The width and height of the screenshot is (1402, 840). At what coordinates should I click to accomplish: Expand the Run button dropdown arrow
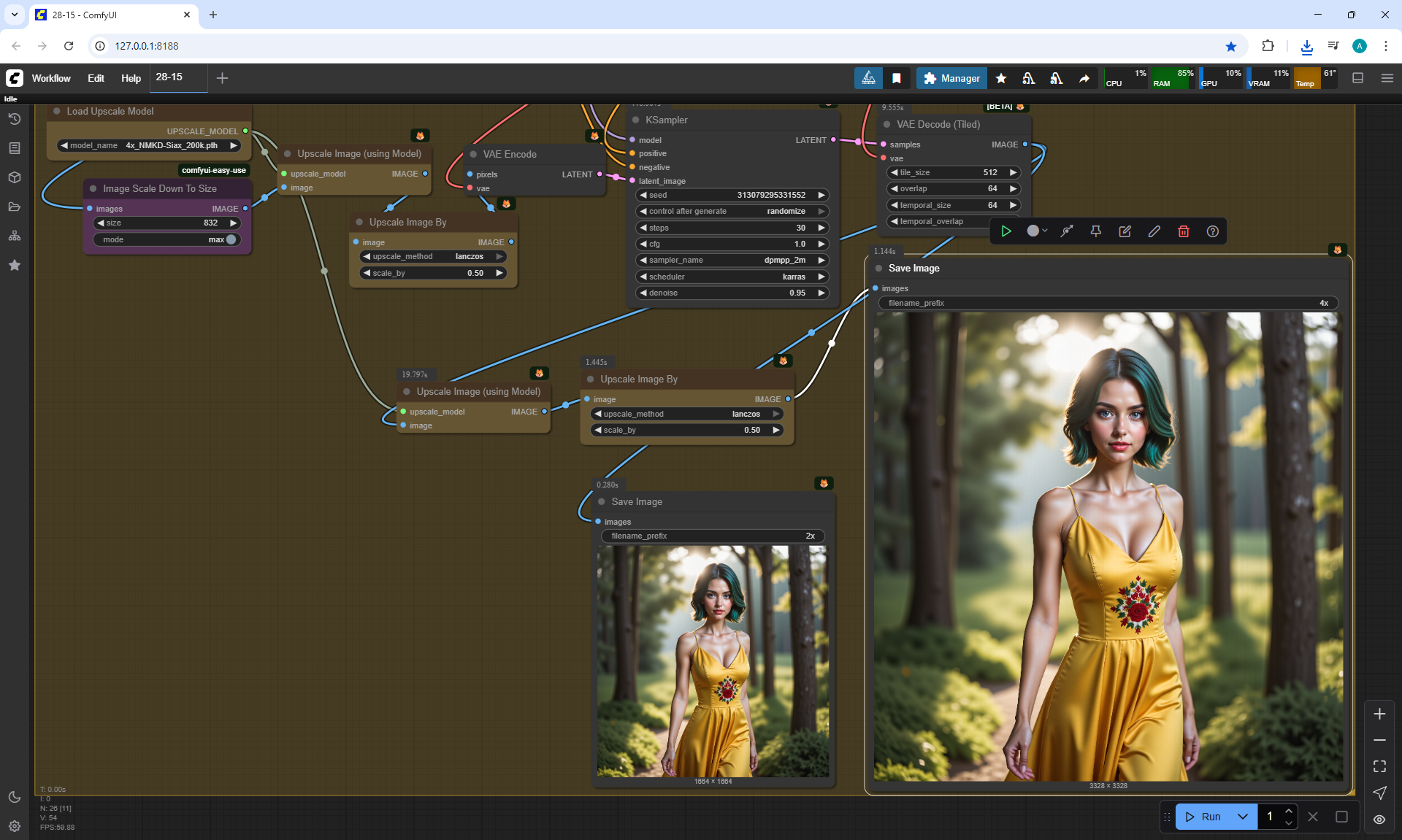(1243, 817)
